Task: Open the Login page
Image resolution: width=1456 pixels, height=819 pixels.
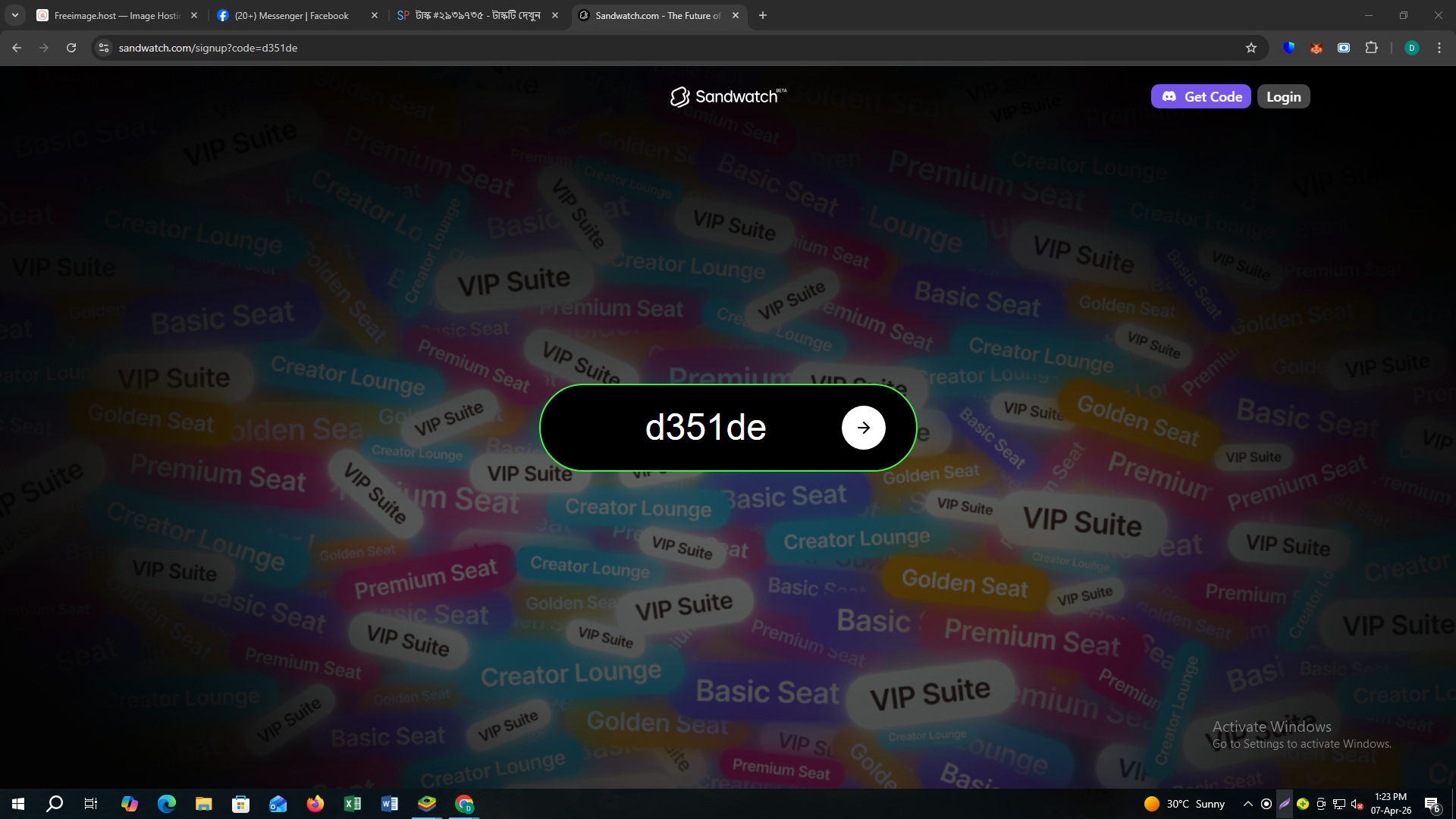Action: 1283,96
